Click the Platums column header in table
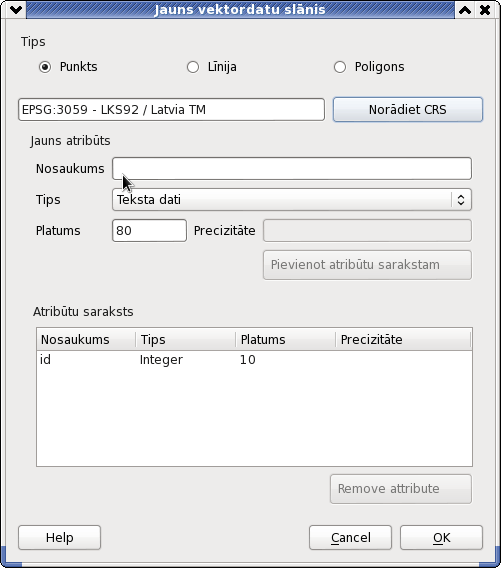The height and width of the screenshot is (568, 501). 286,339
